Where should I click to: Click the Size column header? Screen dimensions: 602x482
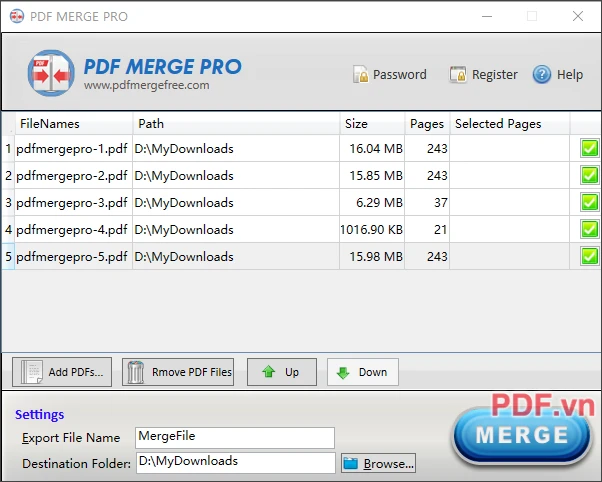point(372,124)
